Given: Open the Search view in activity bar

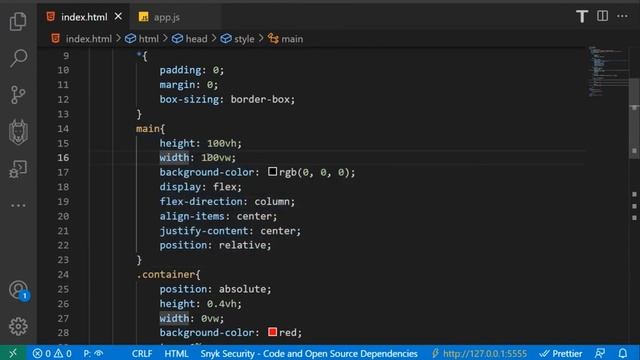Looking at the screenshot, I should [18, 58].
